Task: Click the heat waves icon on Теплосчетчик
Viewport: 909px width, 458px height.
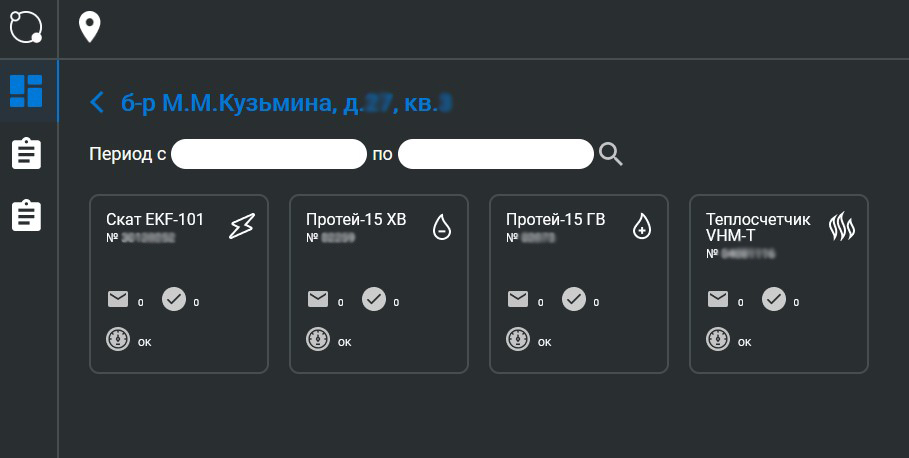Action: coord(842,226)
